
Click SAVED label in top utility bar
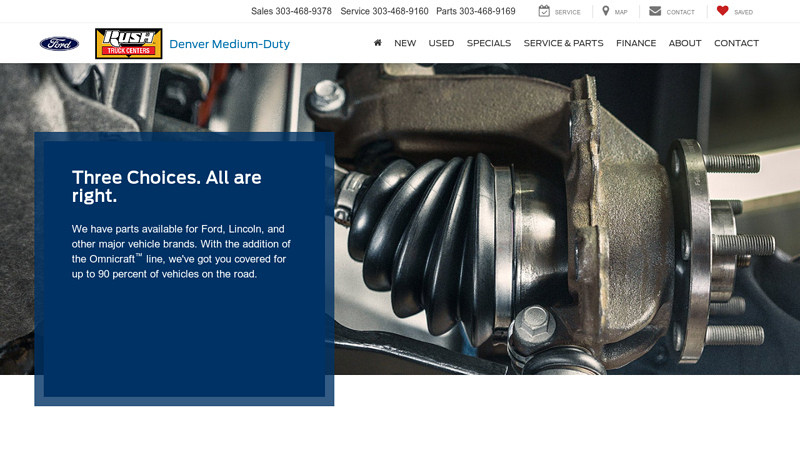click(x=743, y=12)
